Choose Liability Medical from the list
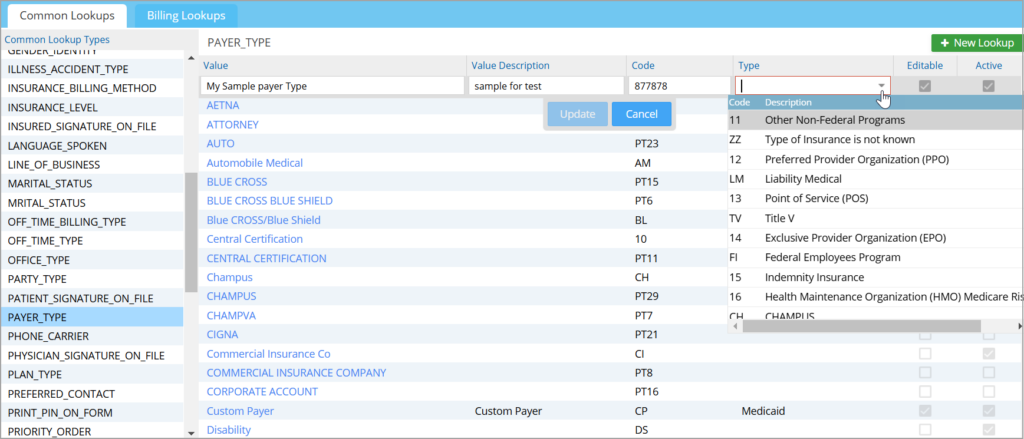Viewport: 1024px width, 439px height. [803, 179]
